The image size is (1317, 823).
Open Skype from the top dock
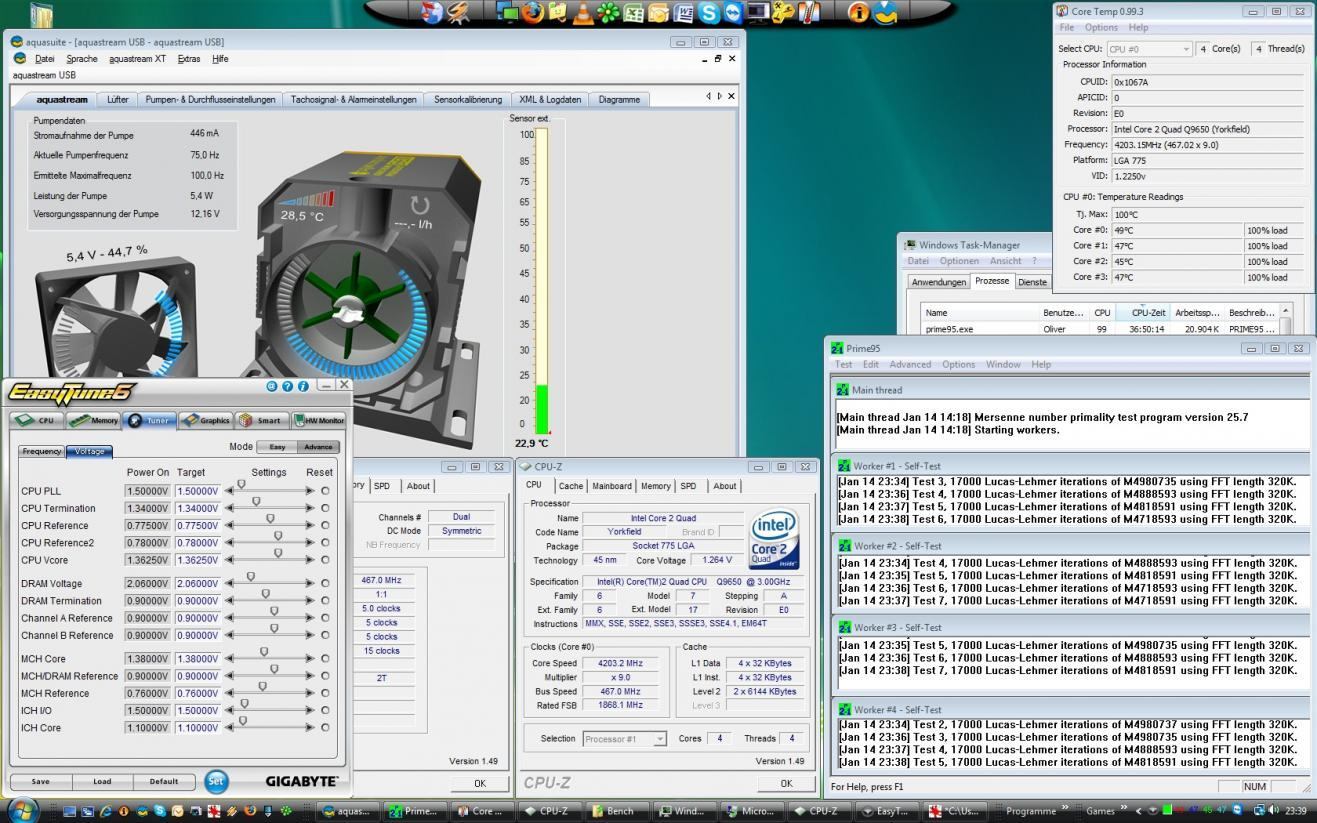[x=709, y=12]
